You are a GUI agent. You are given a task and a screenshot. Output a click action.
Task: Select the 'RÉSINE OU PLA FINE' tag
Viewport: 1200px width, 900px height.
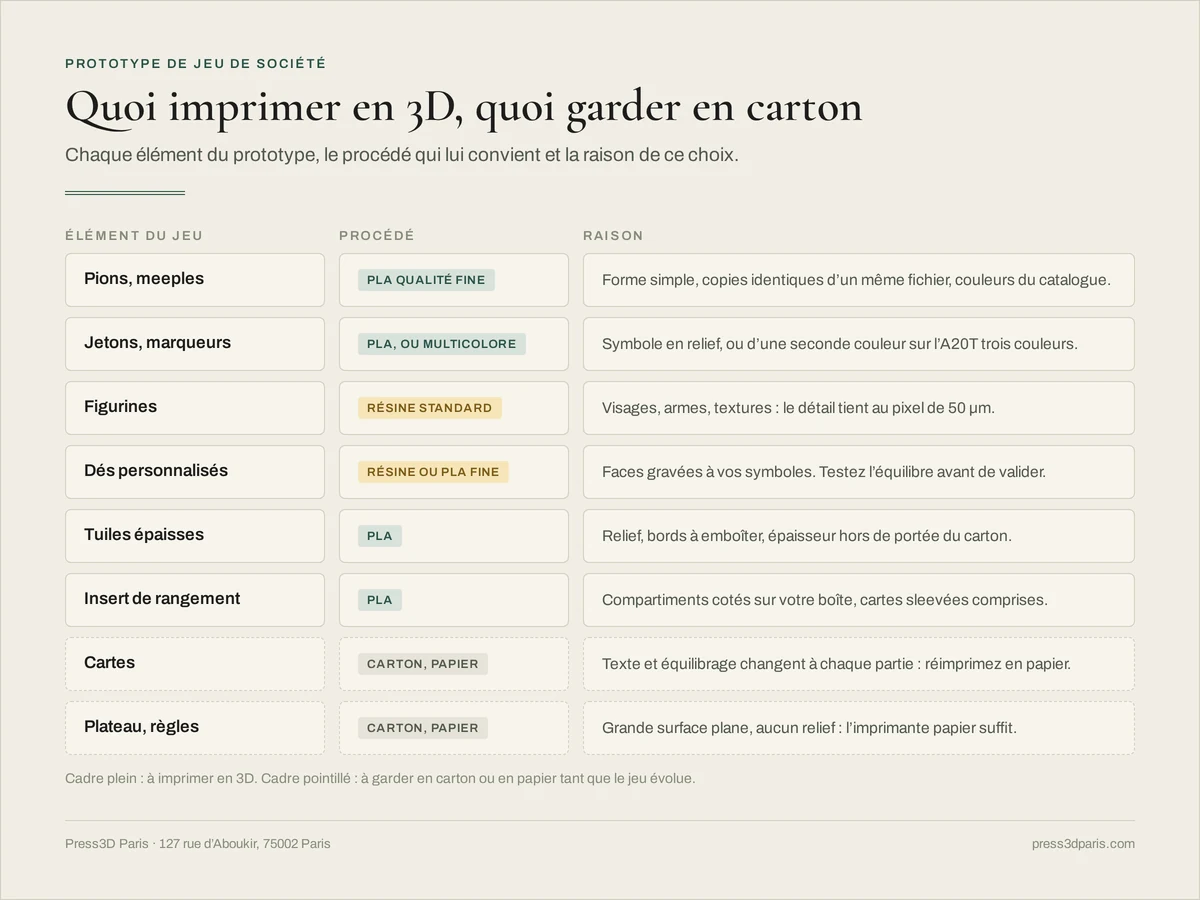click(x=433, y=472)
